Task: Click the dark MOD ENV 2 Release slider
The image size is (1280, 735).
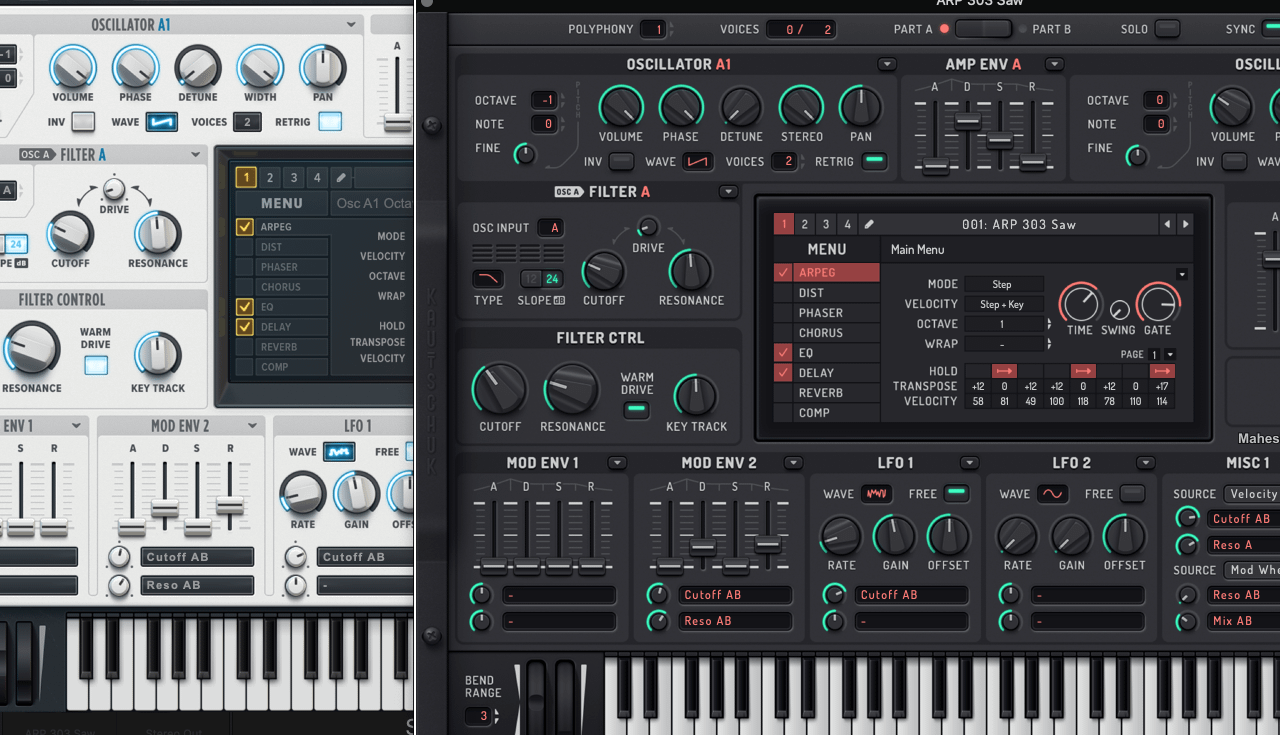Action: pyautogui.click(x=767, y=545)
